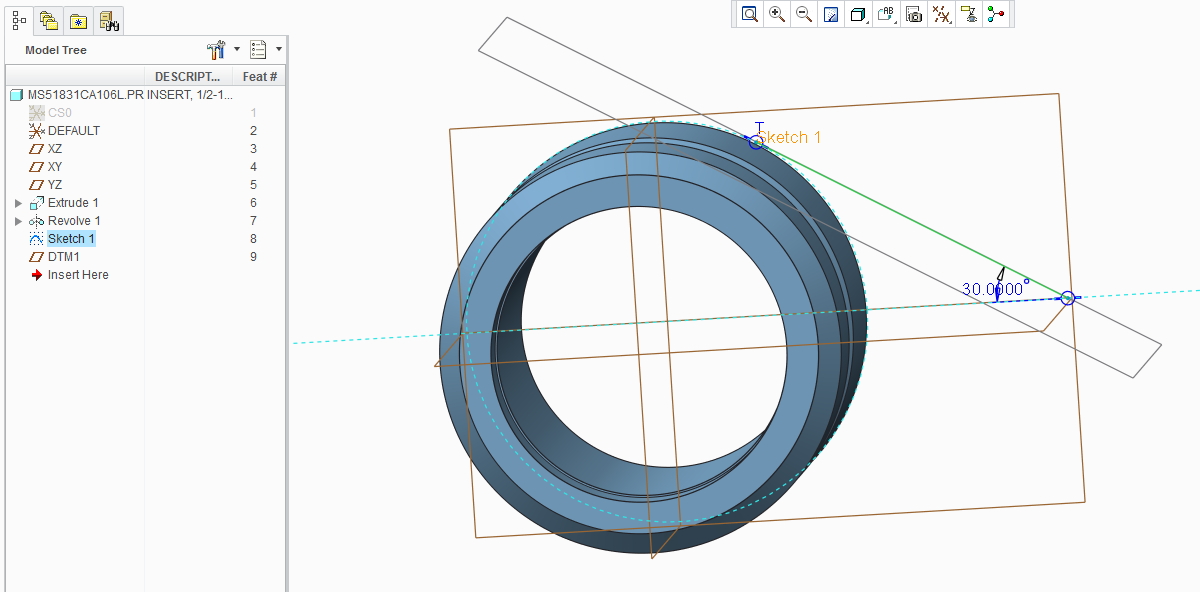Toggle the Annotation Display icon
This screenshot has height=592, width=1200.
[x=968, y=14]
